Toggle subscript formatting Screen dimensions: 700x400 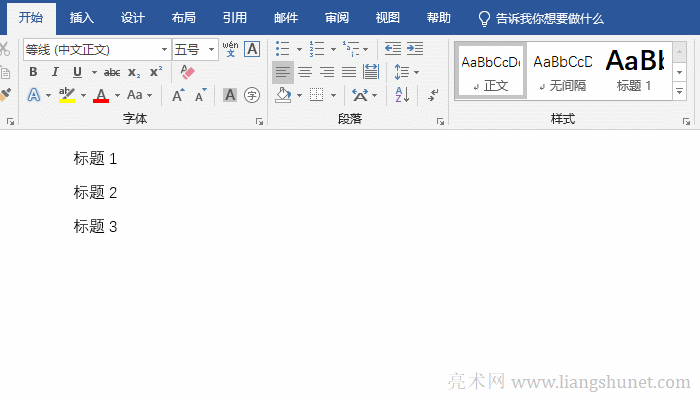(x=133, y=72)
